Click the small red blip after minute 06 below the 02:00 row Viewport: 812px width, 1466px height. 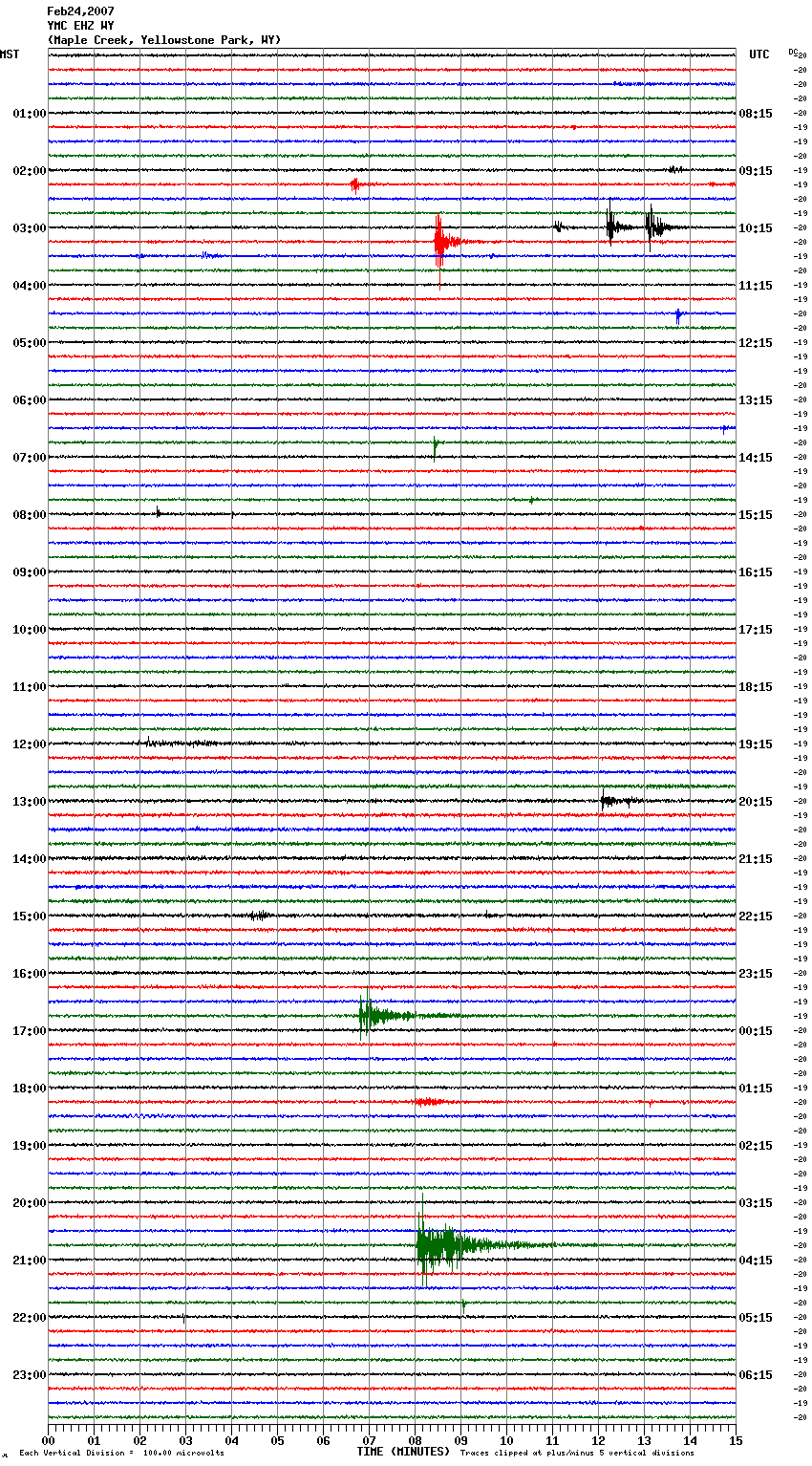[355, 184]
